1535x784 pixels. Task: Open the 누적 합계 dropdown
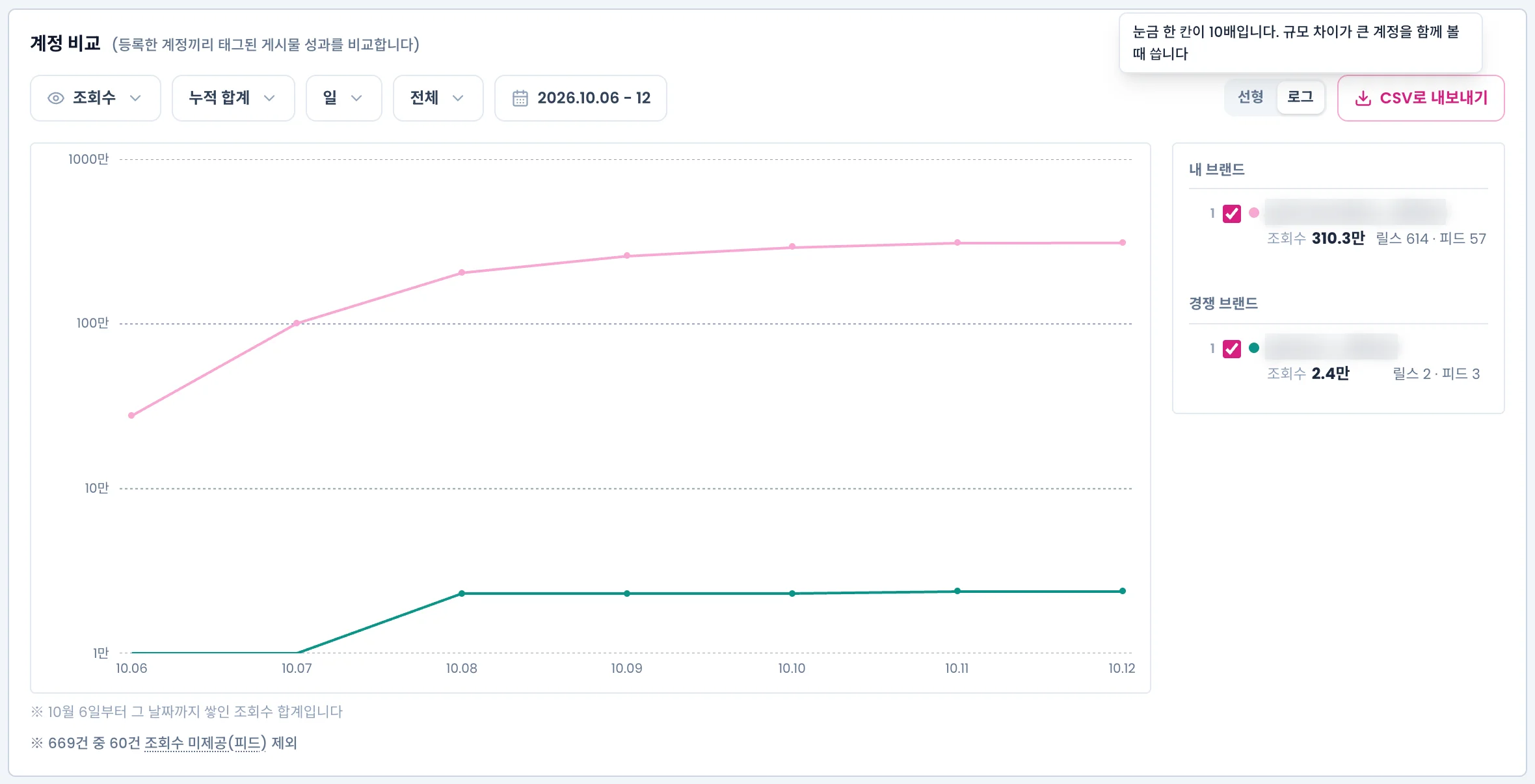(234, 98)
